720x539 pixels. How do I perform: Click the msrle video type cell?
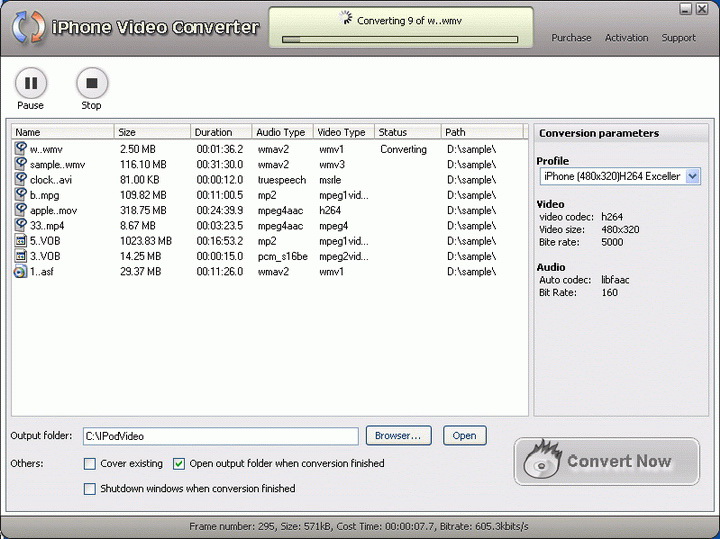(330, 180)
